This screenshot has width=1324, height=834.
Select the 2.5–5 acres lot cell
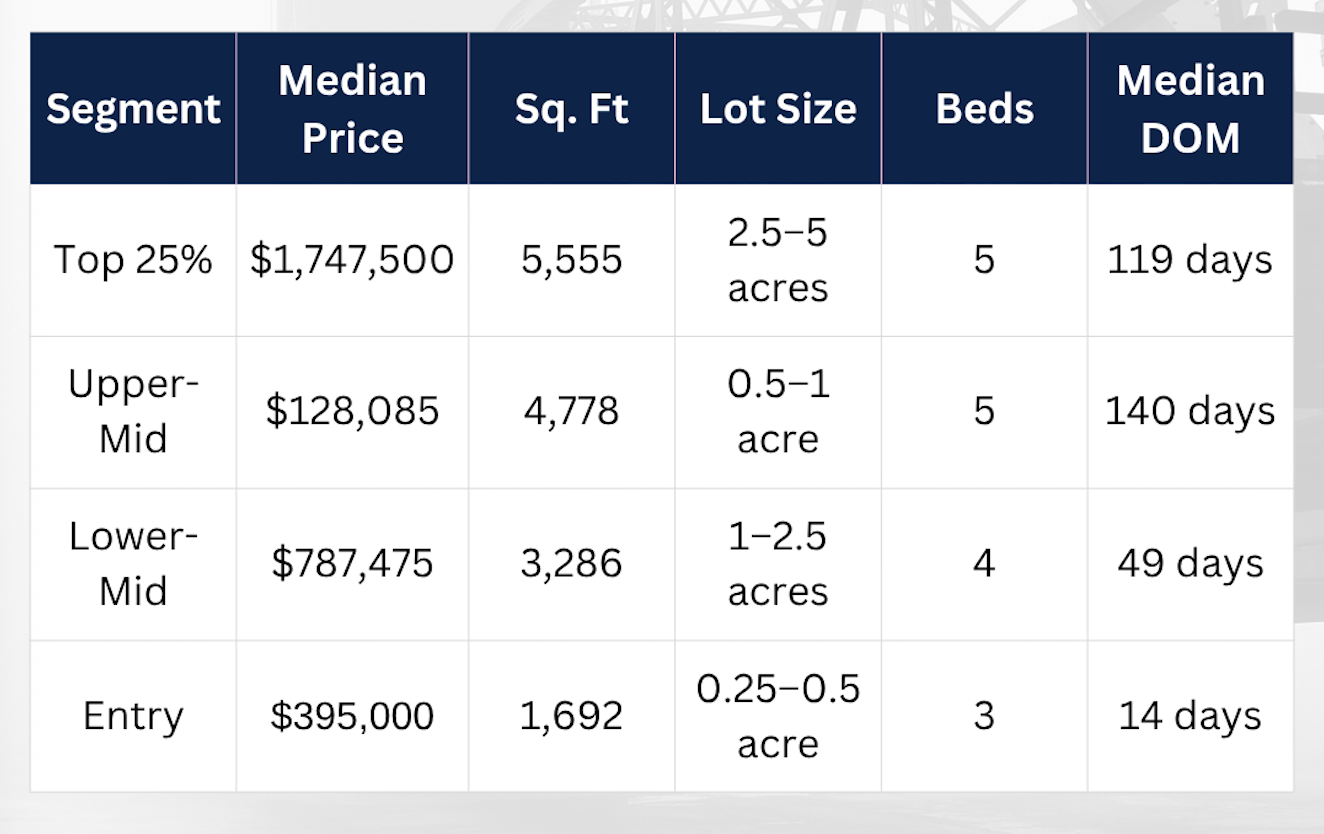point(778,260)
